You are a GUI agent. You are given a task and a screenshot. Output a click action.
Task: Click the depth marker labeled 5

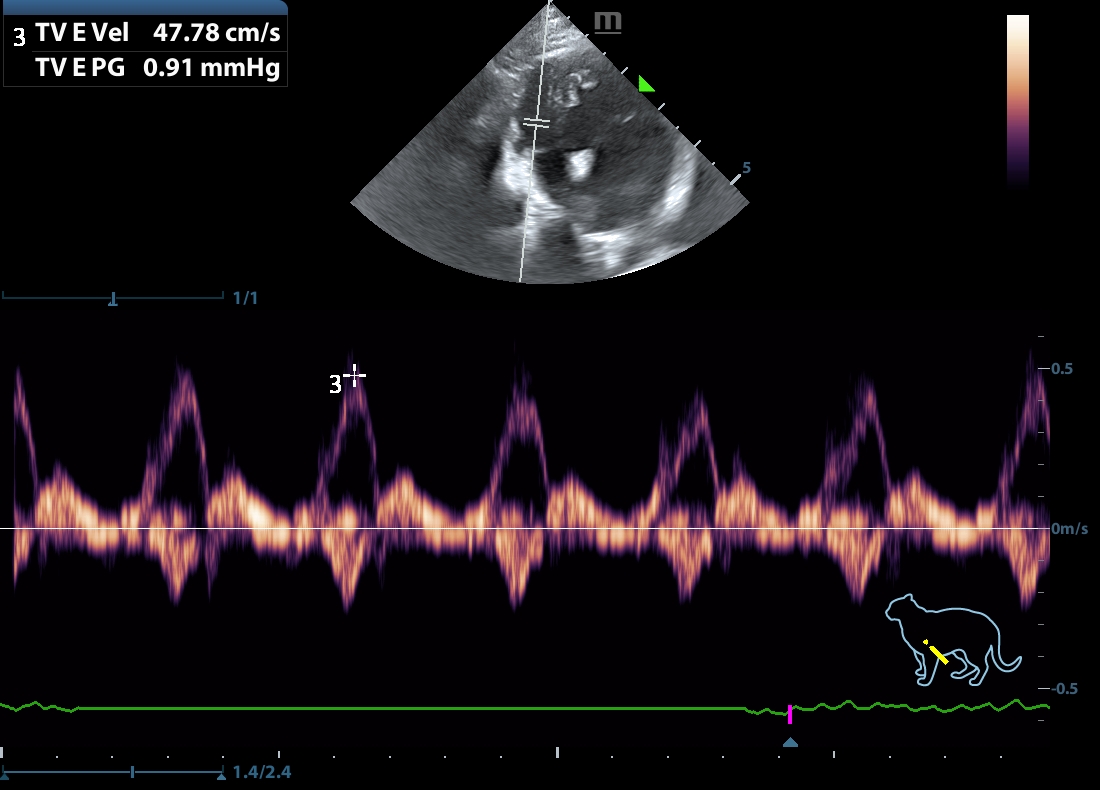tap(746, 168)
